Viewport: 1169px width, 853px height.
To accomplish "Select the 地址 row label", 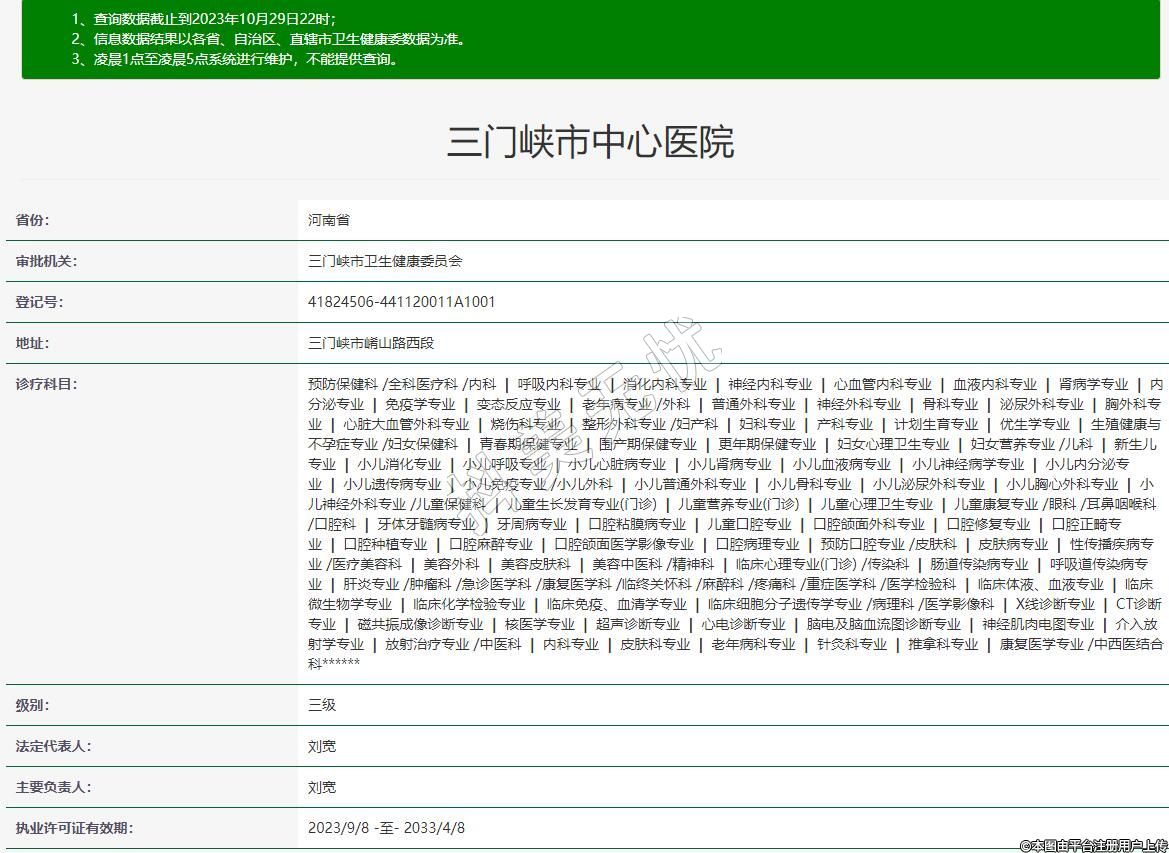I will (x=32, y=343).
